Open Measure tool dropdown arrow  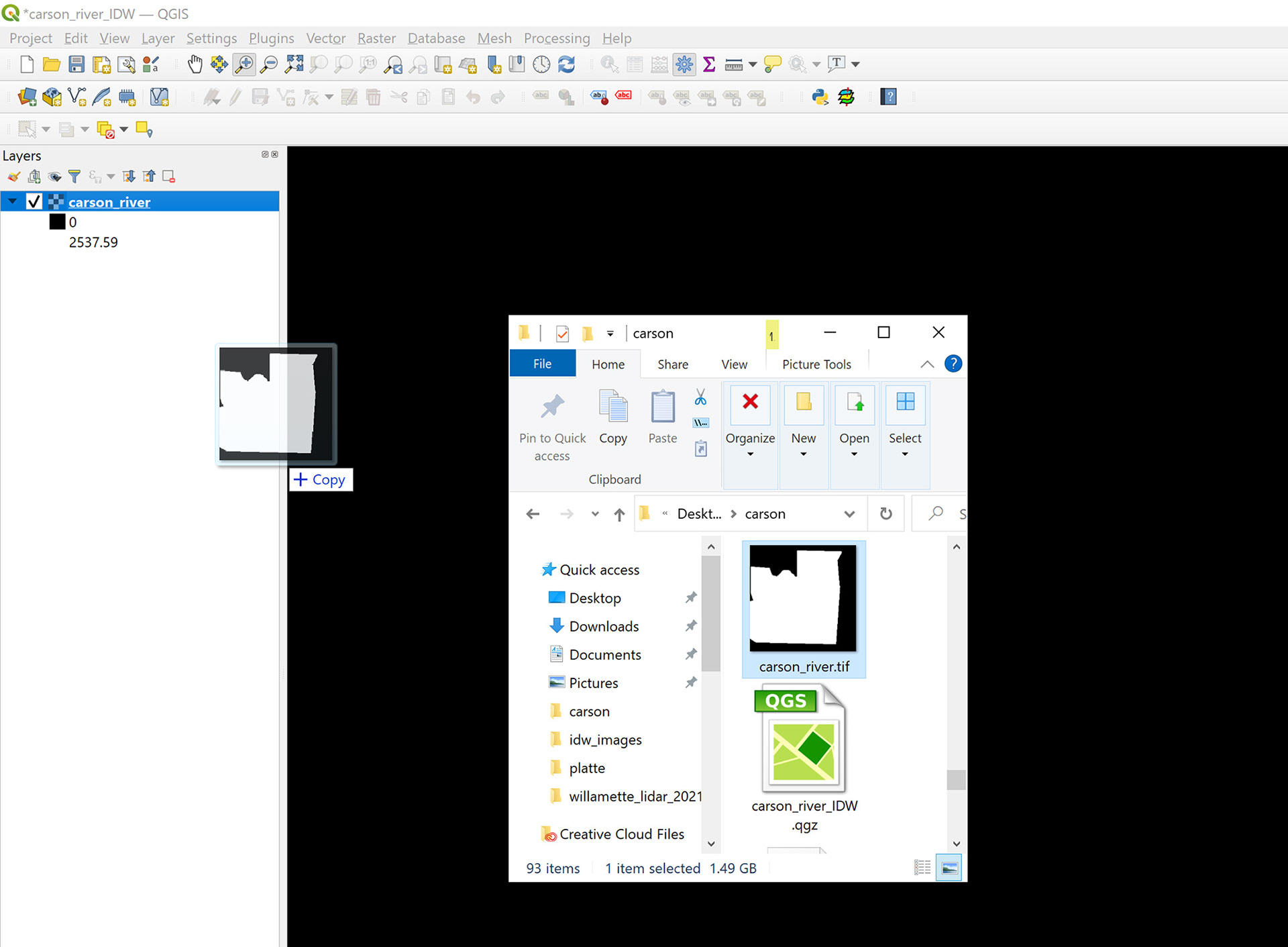click(753, 64)
